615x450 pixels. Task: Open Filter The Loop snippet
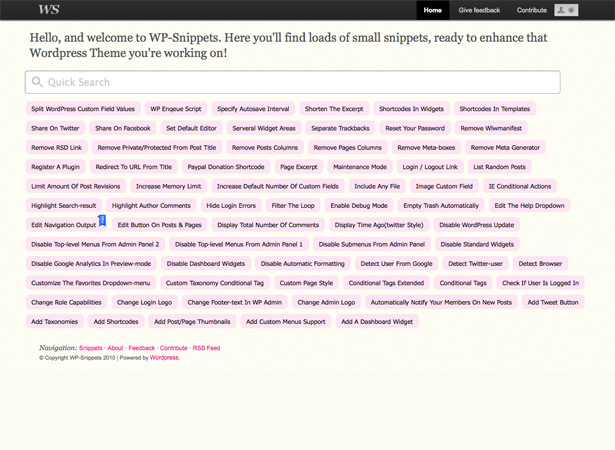click(293, 205)
